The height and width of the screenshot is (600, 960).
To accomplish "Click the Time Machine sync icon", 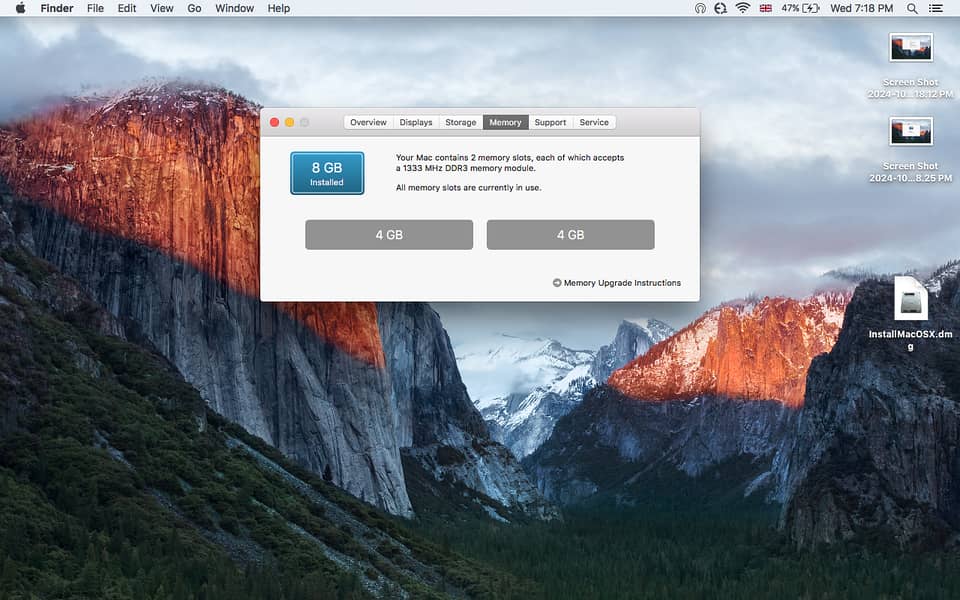I will (x=720, y=8).
